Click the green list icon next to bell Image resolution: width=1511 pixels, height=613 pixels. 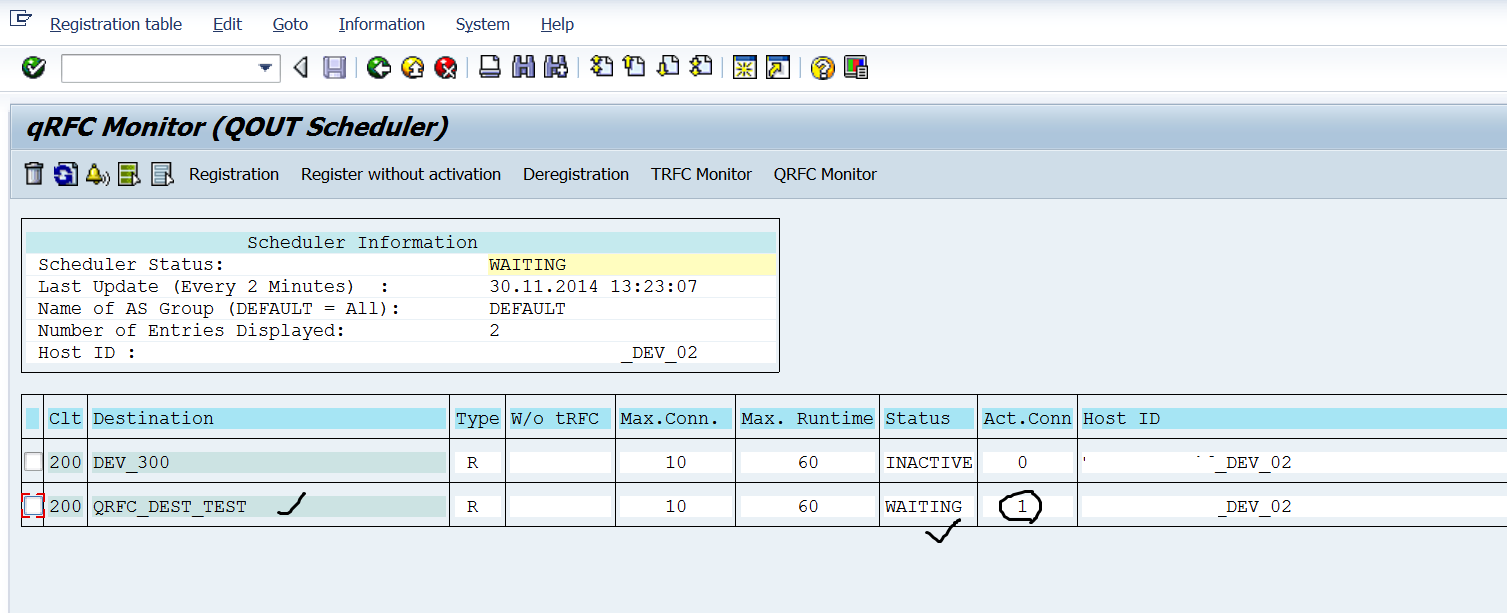(x=129, y=174)
